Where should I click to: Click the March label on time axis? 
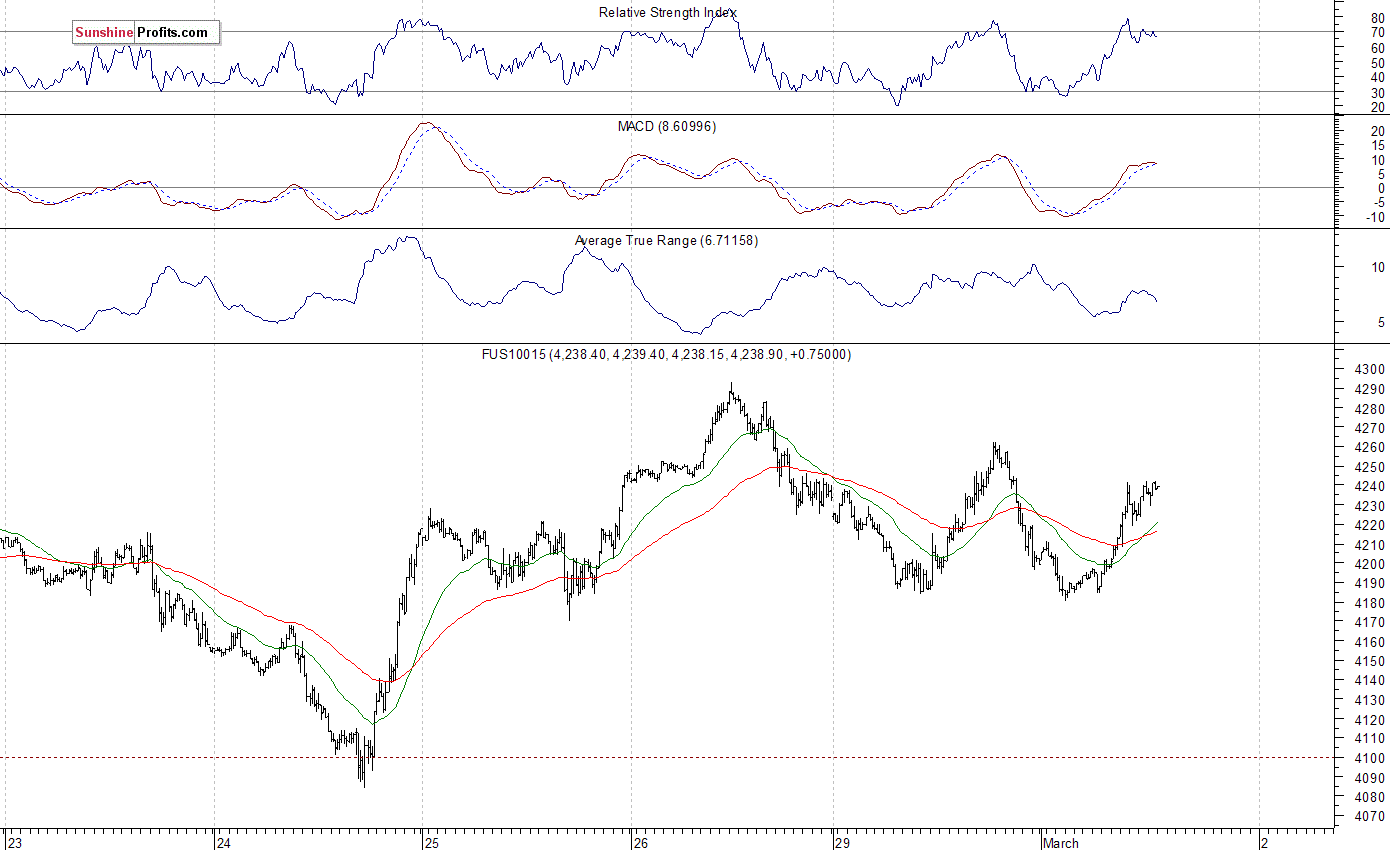point(1061,843)
